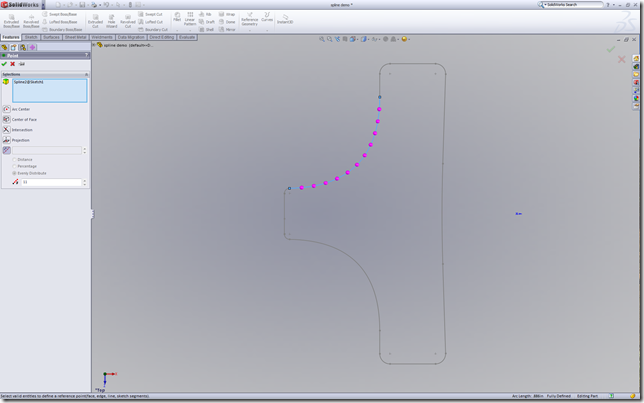Viewport: 644px width, 403px height.
Task: Open the Save toolbar dropdown arrow
Action: (87, 5)
